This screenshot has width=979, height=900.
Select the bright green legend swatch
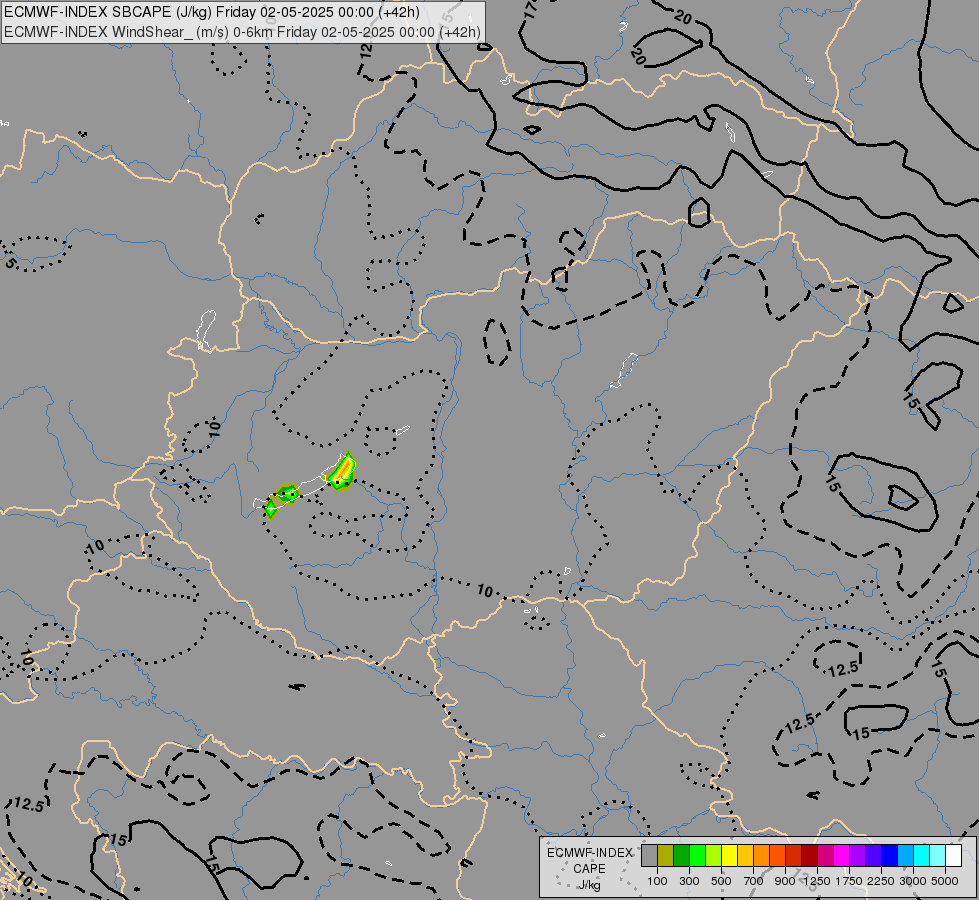pyautogui.click(x=697, y=855)
